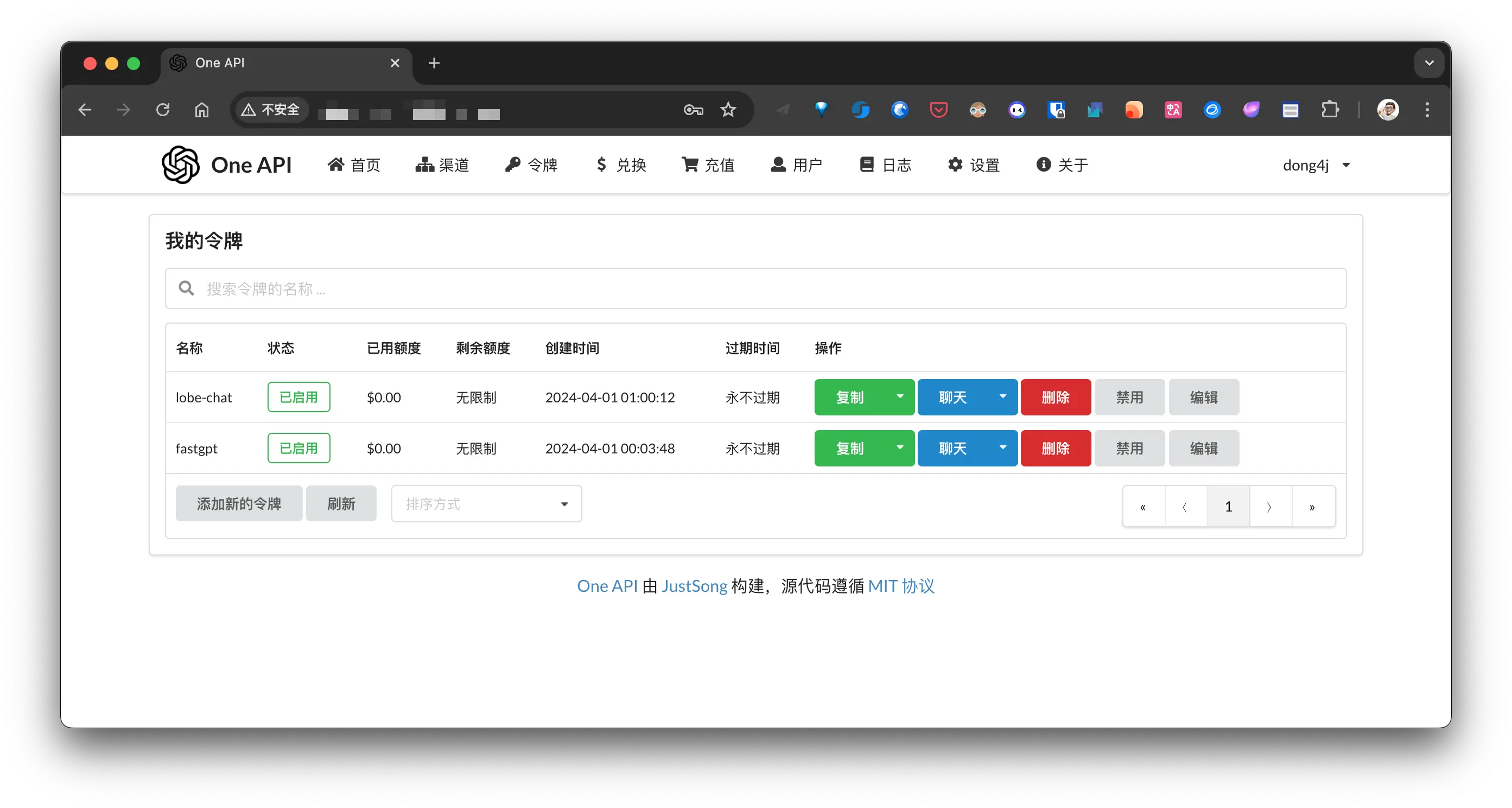Screen dimensions: 1512x808
Task: Open the JustSong footer link
Action: click(694, 586)
